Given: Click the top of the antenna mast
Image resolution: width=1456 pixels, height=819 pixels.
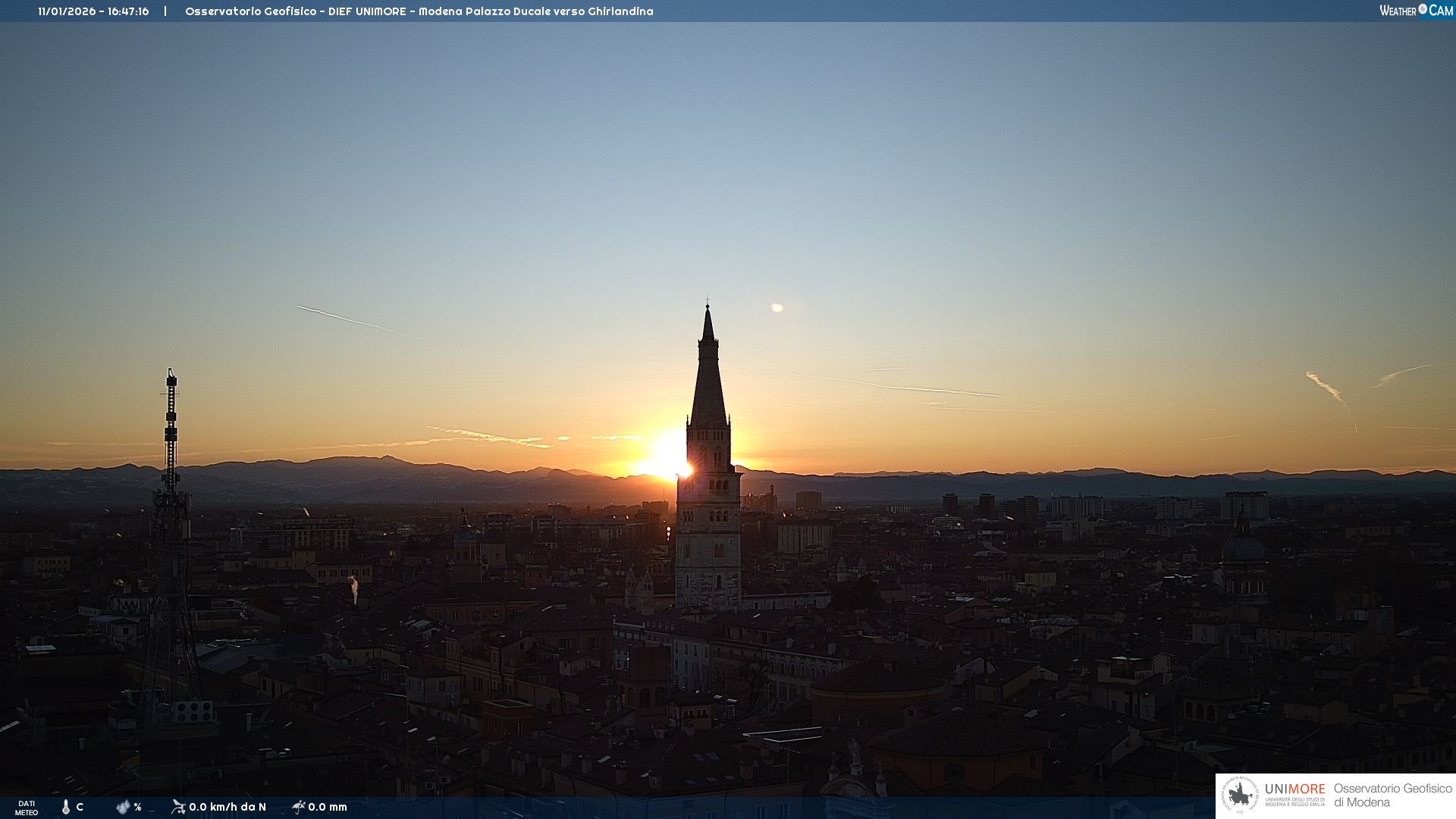Looking at the screenshot, I should (x=171, y=373).
